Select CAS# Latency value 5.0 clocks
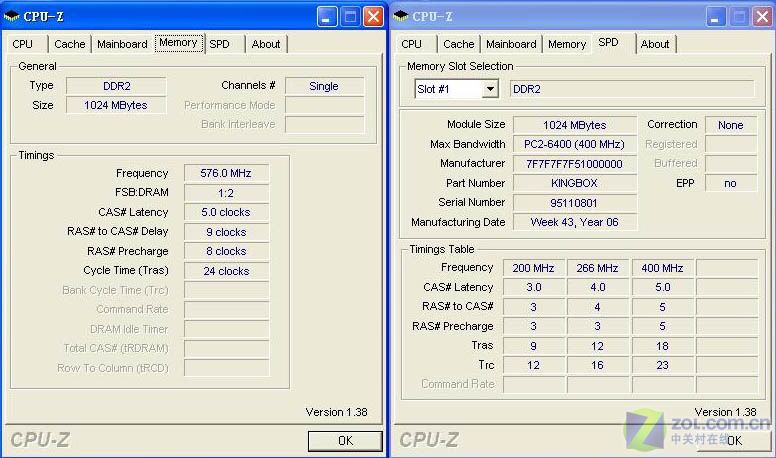The height and width of the screenshot is (458, 776). [x=227, y=212]
